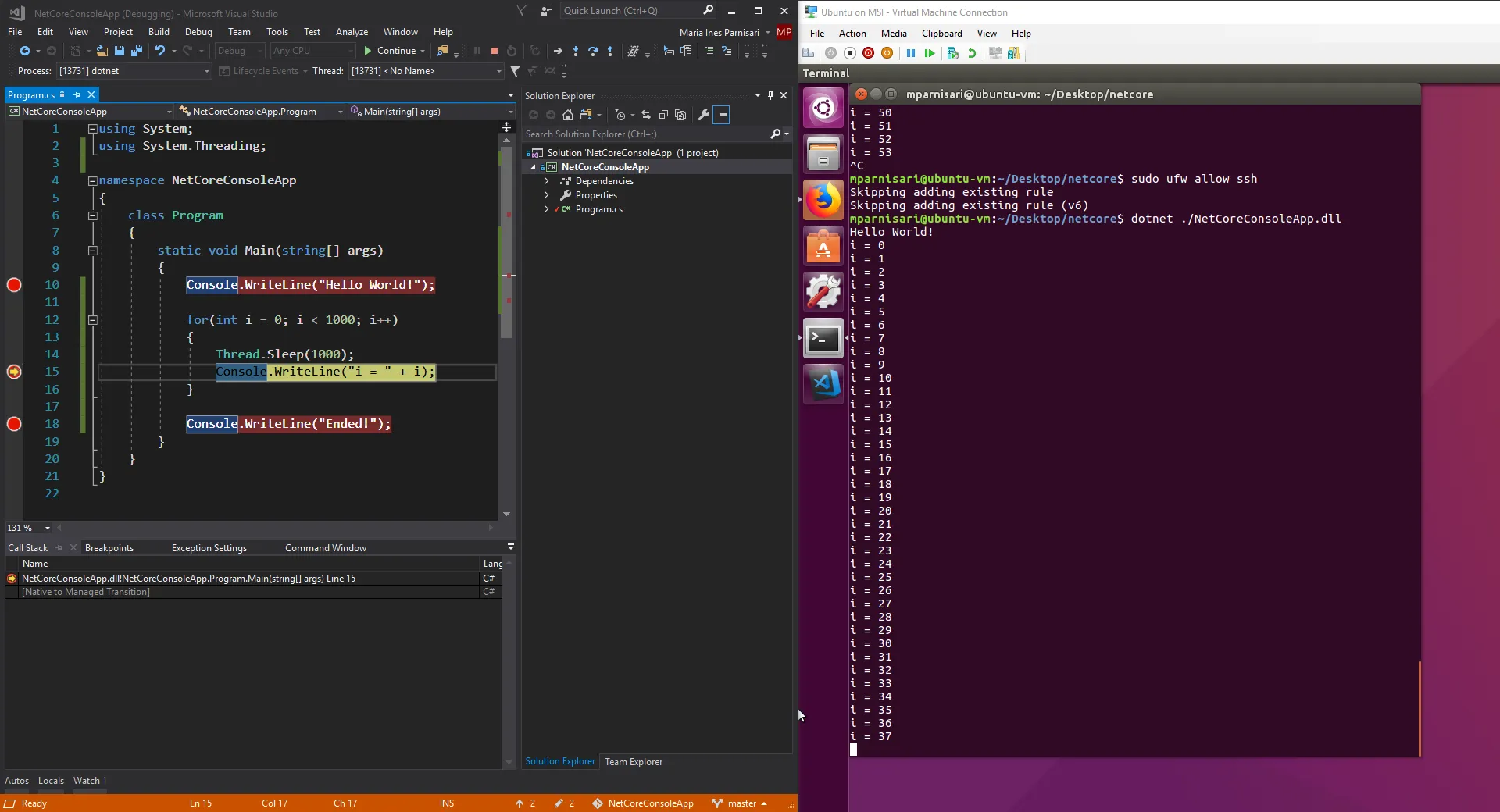Click the green Reset/Resume icon in VM toolbar
This screenshot has height=812, width=1500.
coord(930,53)
